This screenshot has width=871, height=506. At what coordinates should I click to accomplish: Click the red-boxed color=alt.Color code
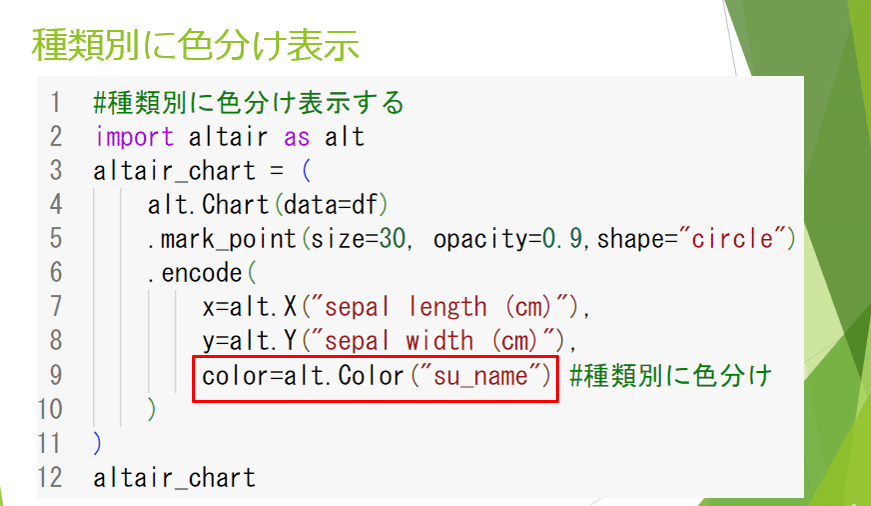click(375, 376)
